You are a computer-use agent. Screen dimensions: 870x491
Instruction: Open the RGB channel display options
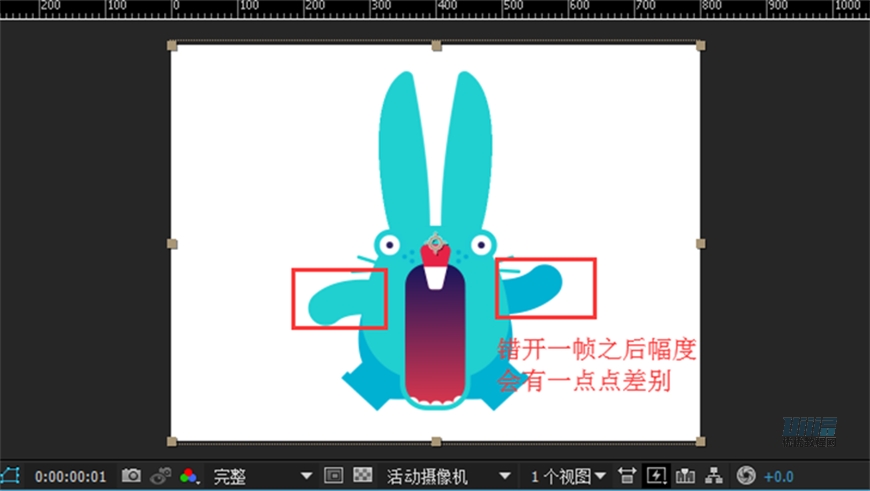point(189,476)
